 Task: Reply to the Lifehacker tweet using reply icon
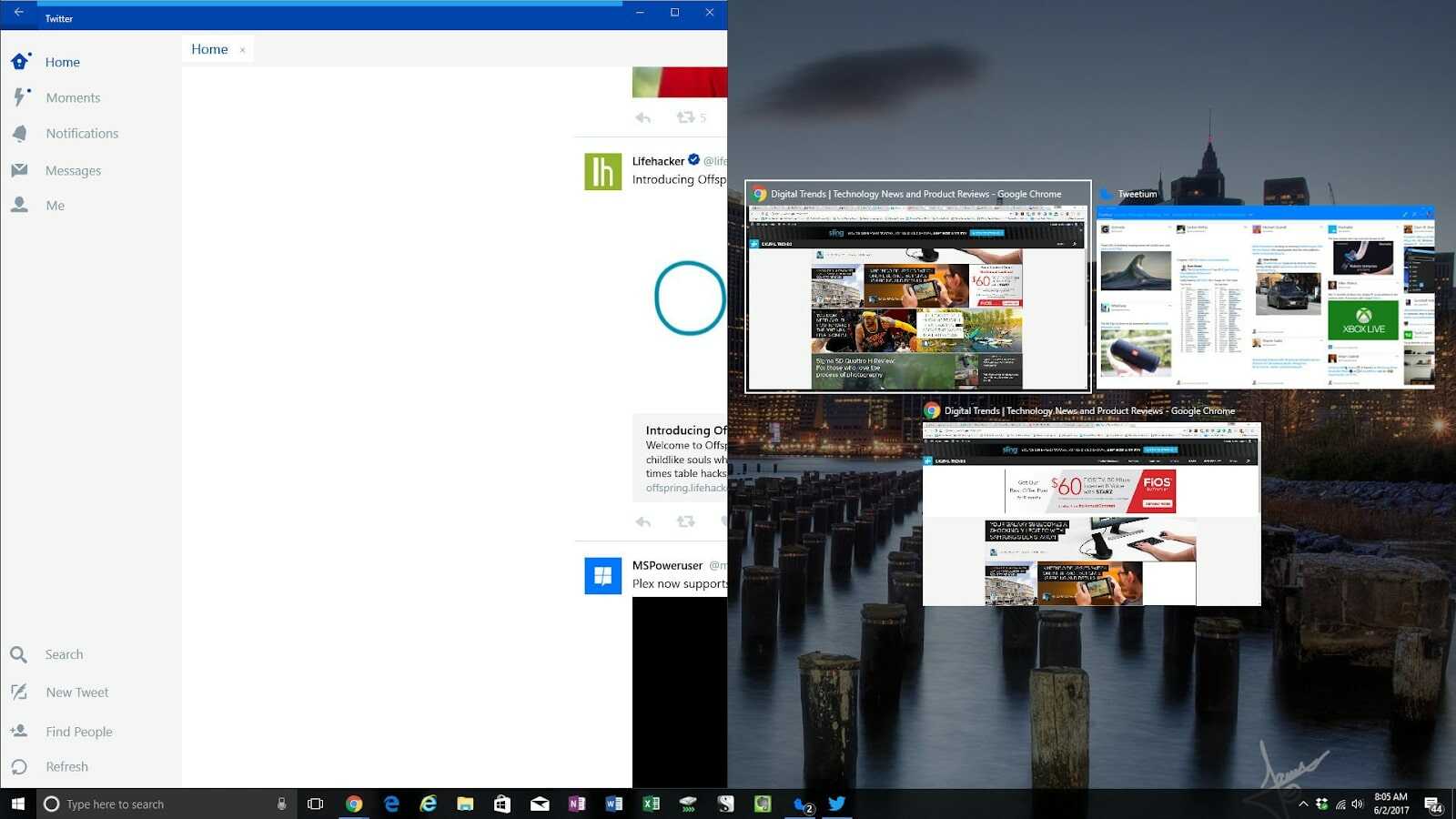coord(642,521)
